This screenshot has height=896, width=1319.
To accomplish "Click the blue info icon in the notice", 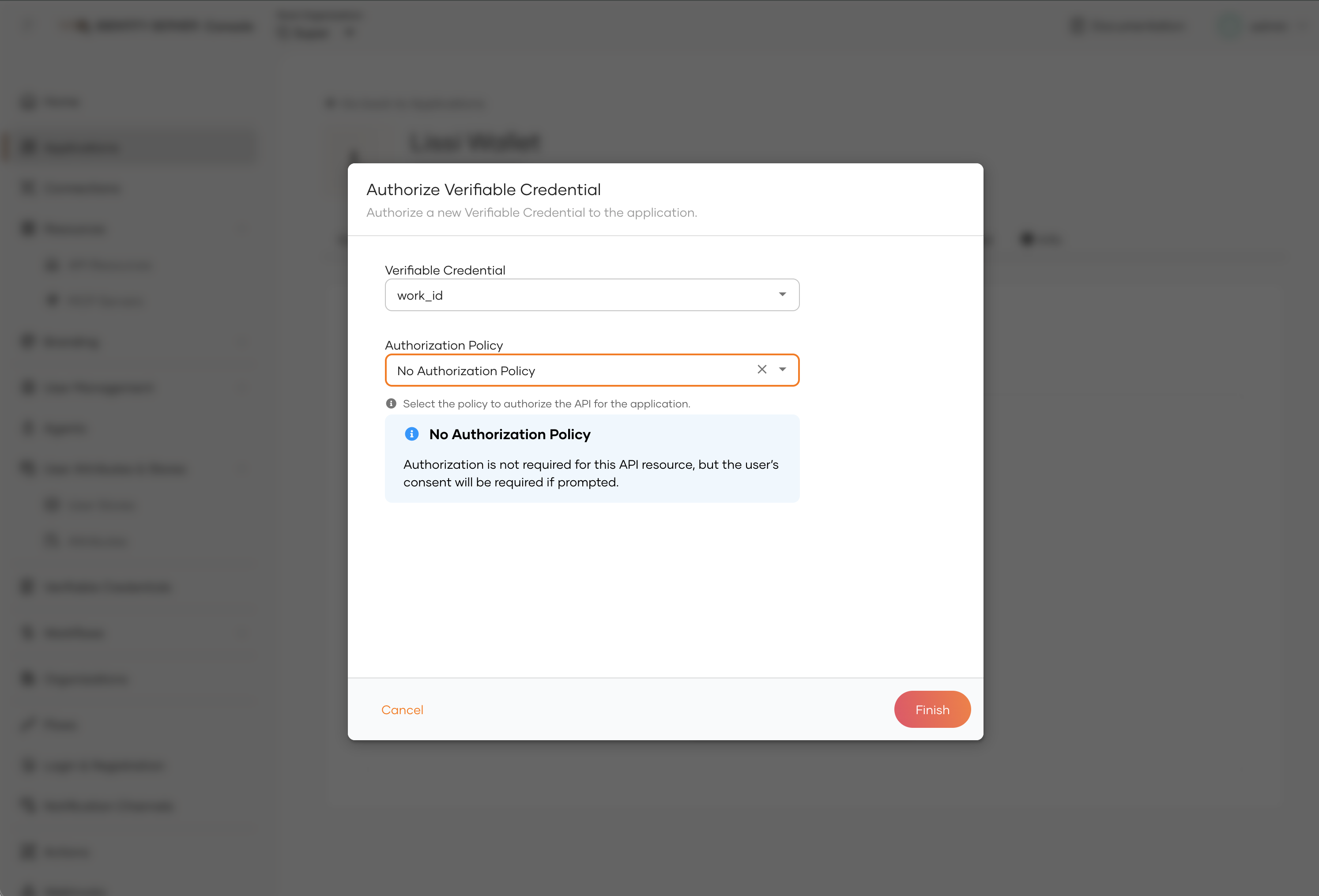I will coord(411,434).
